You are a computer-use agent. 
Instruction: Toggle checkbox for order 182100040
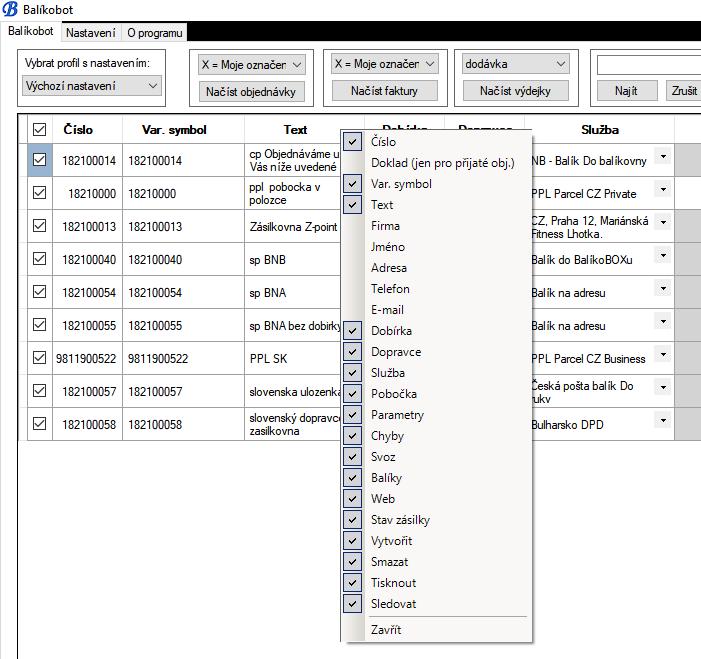click(39, 259)
